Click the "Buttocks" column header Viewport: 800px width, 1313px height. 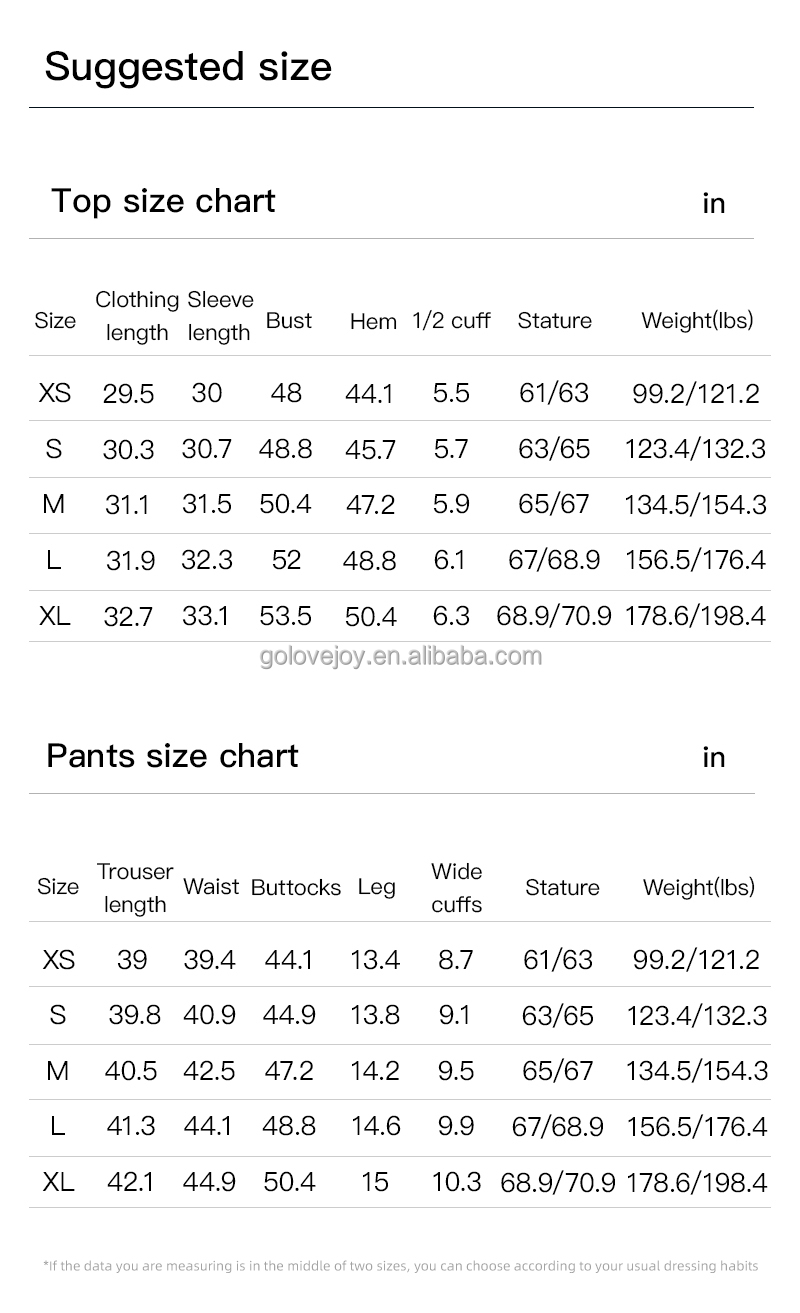pyautogui.click(x=296, y=887)
